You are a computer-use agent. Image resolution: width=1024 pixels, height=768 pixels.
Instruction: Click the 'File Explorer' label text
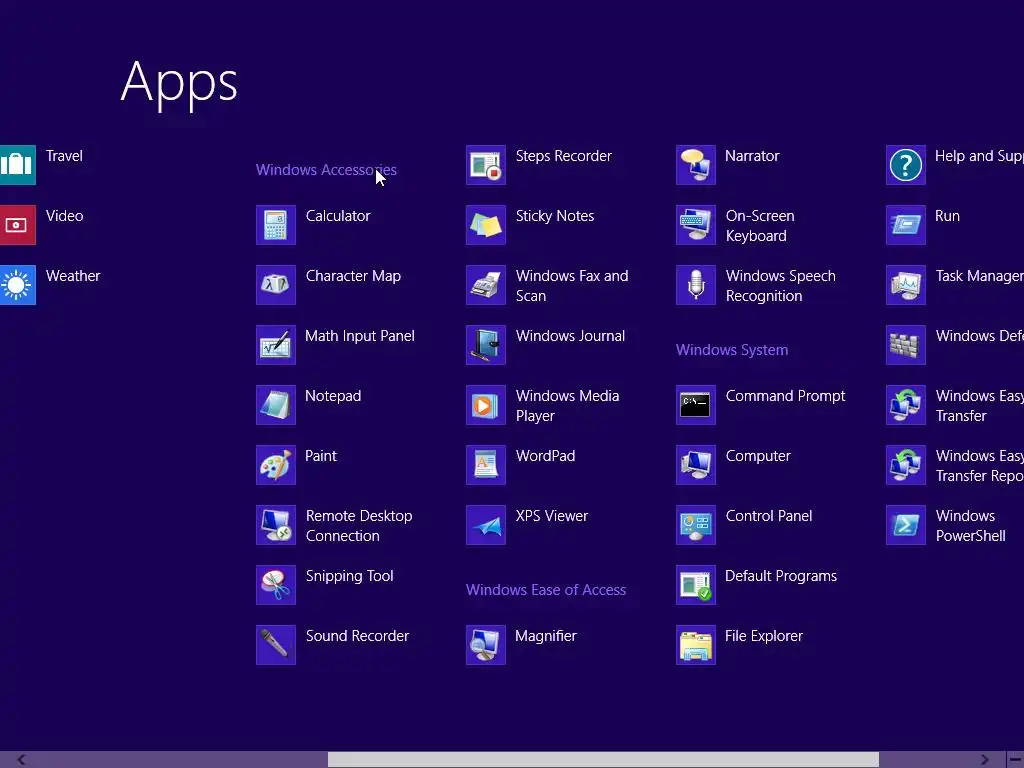(764, 636)
